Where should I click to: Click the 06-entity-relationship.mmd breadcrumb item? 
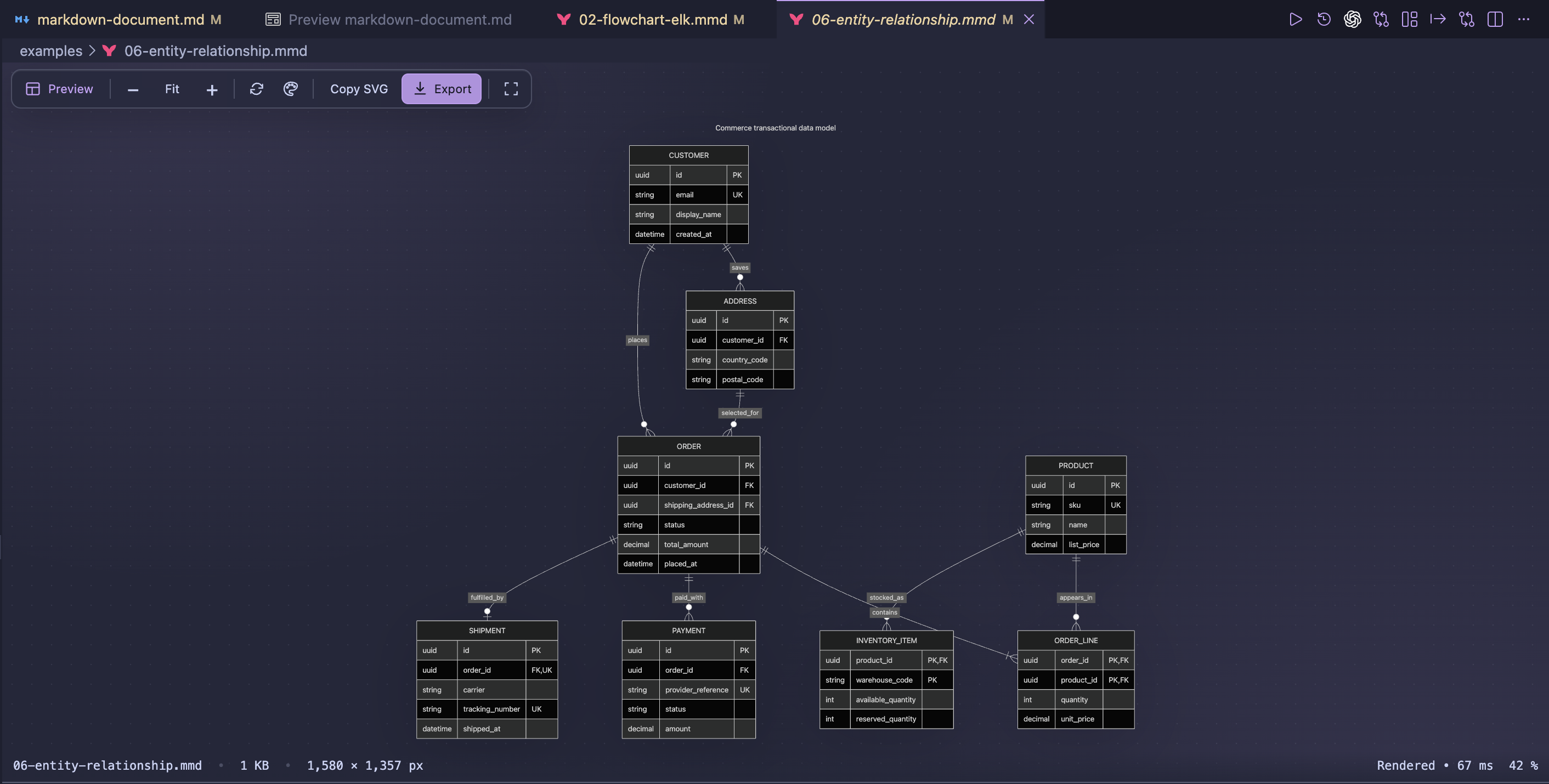pyautogui.click(x=216, y=50)
